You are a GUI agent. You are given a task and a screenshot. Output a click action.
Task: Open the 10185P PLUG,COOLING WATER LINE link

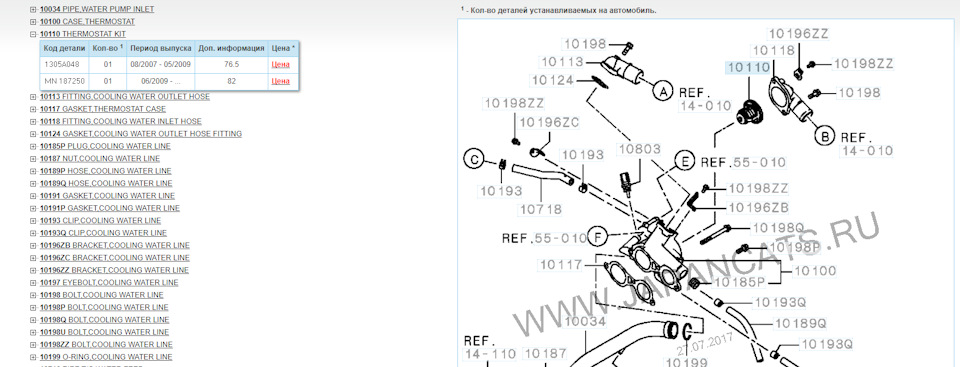[105, 146]
